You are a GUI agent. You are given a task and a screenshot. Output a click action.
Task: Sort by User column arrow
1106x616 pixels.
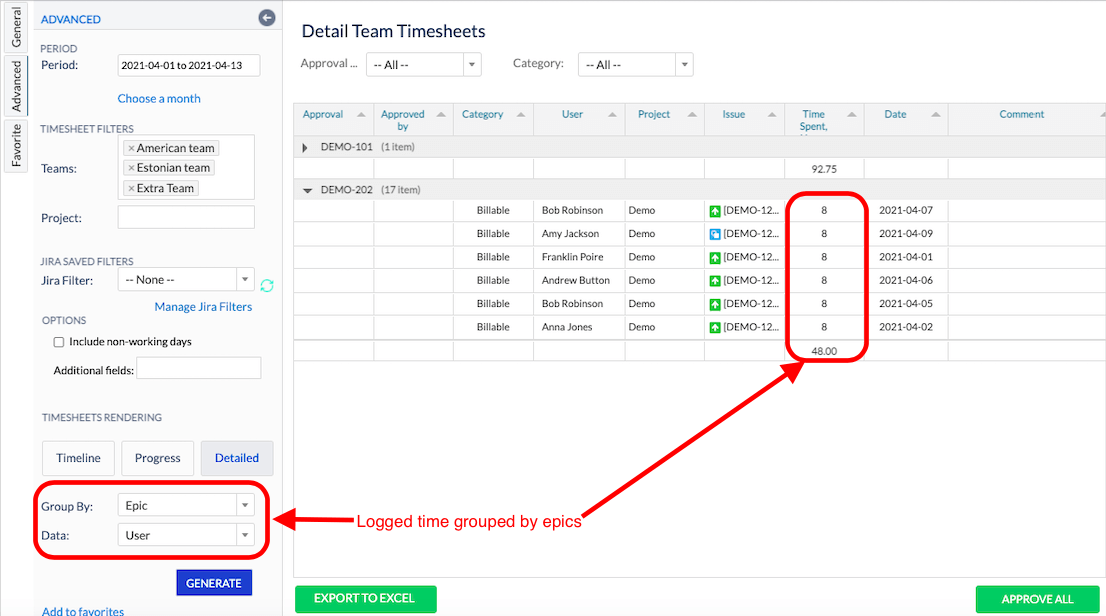click(x=612, y=114)
